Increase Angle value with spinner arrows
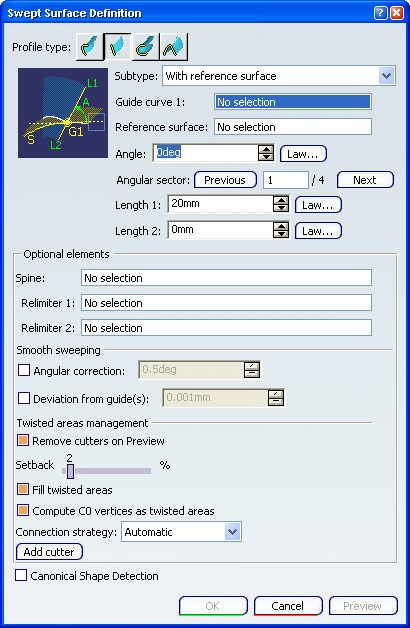Viewport: 410px width, 628px height. [x=266, y=149]
